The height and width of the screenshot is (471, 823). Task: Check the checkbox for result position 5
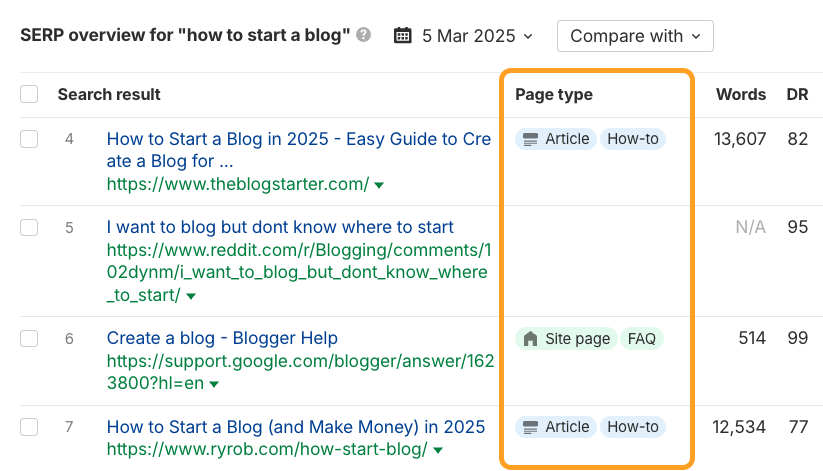(x=29, y=228)
